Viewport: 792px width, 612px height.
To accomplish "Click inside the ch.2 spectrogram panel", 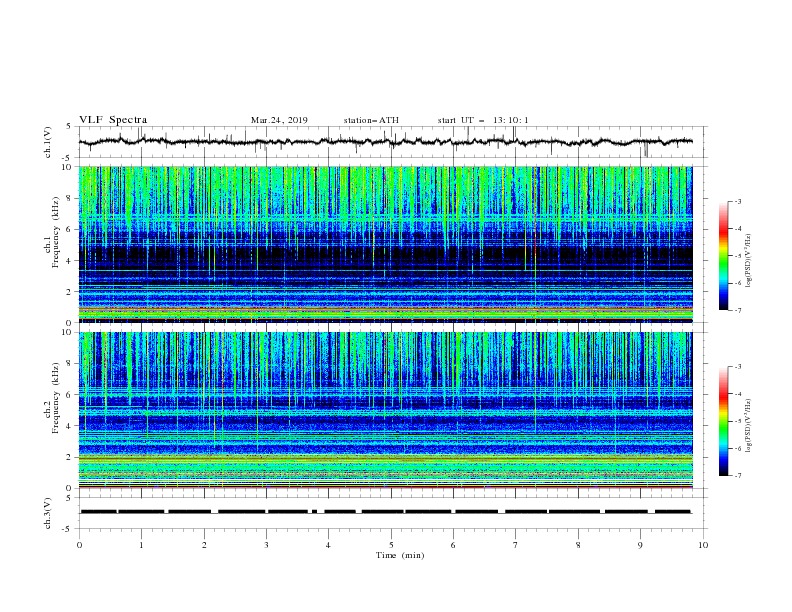I will pyautogui.click(x=386, y=410).
